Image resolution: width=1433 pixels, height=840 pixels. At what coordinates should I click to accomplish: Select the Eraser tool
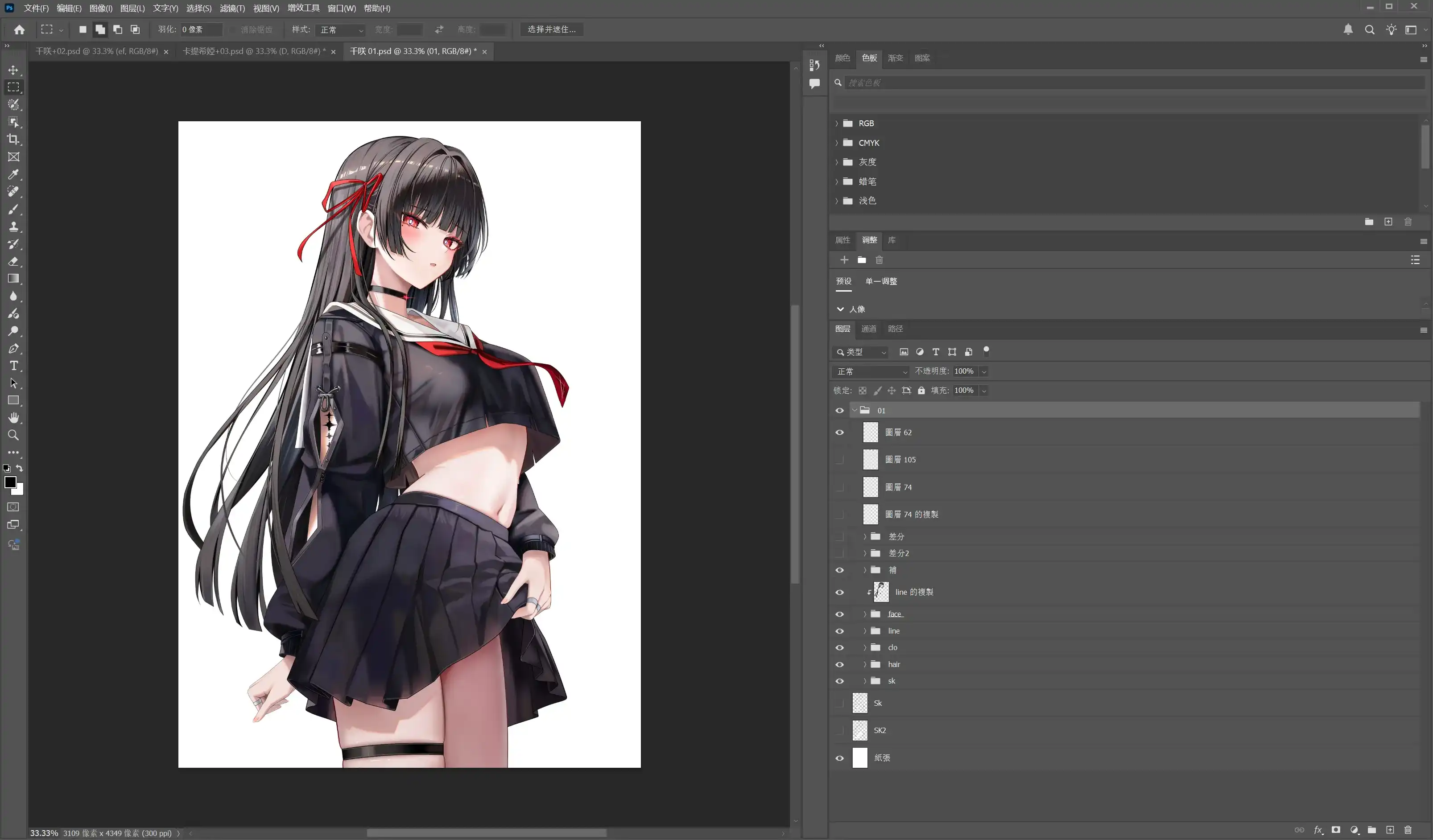point(13,261)
